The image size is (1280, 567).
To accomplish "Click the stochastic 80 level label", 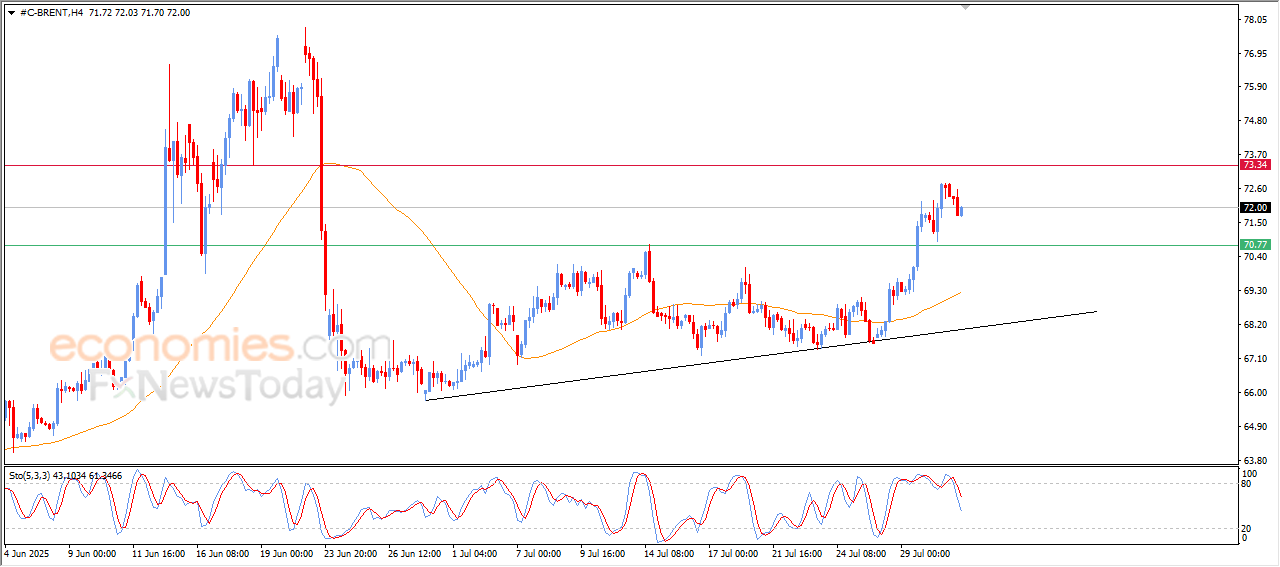I will point(1246,484).
